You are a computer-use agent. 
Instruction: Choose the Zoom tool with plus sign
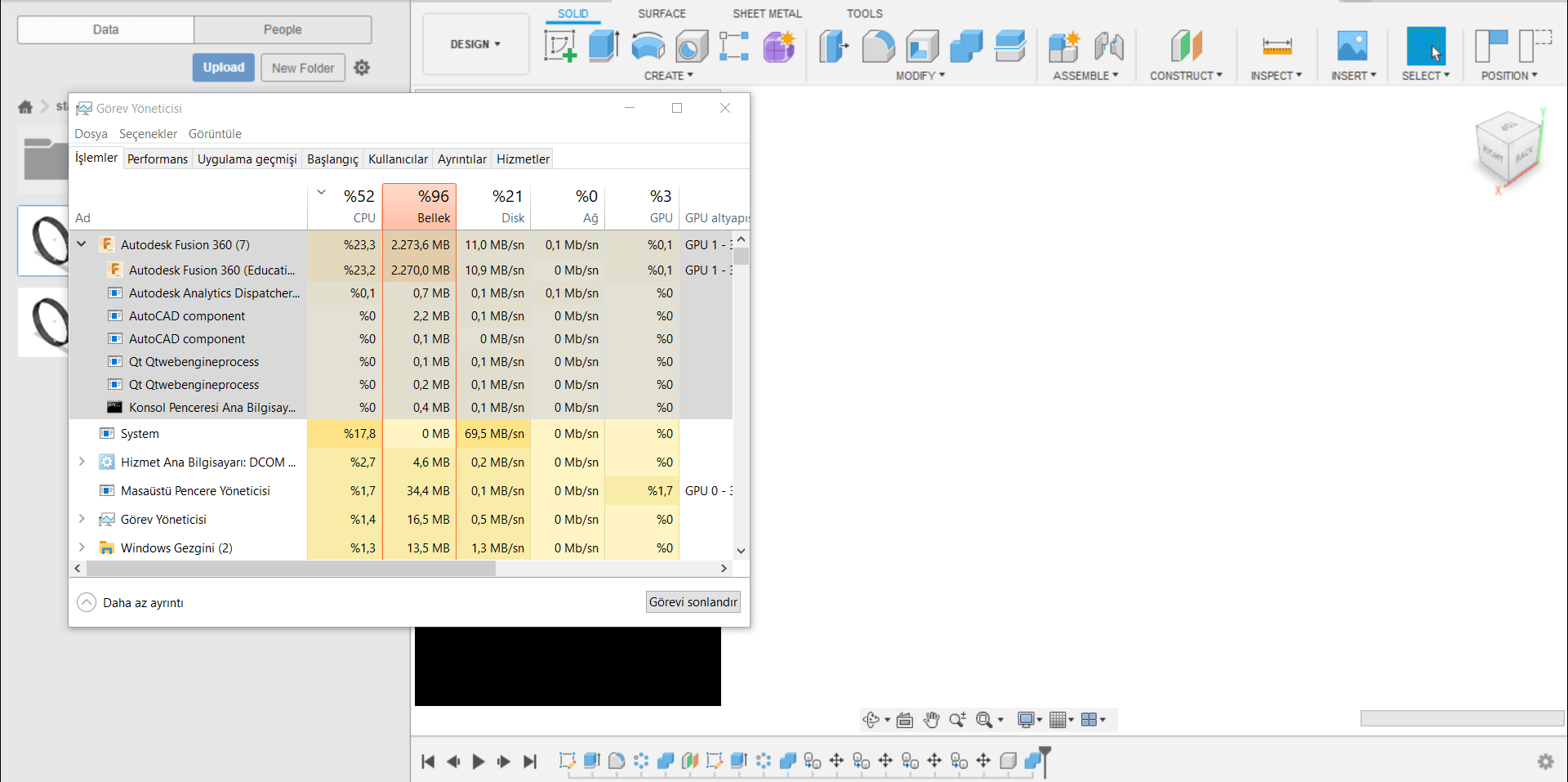(x=957, y=720)
